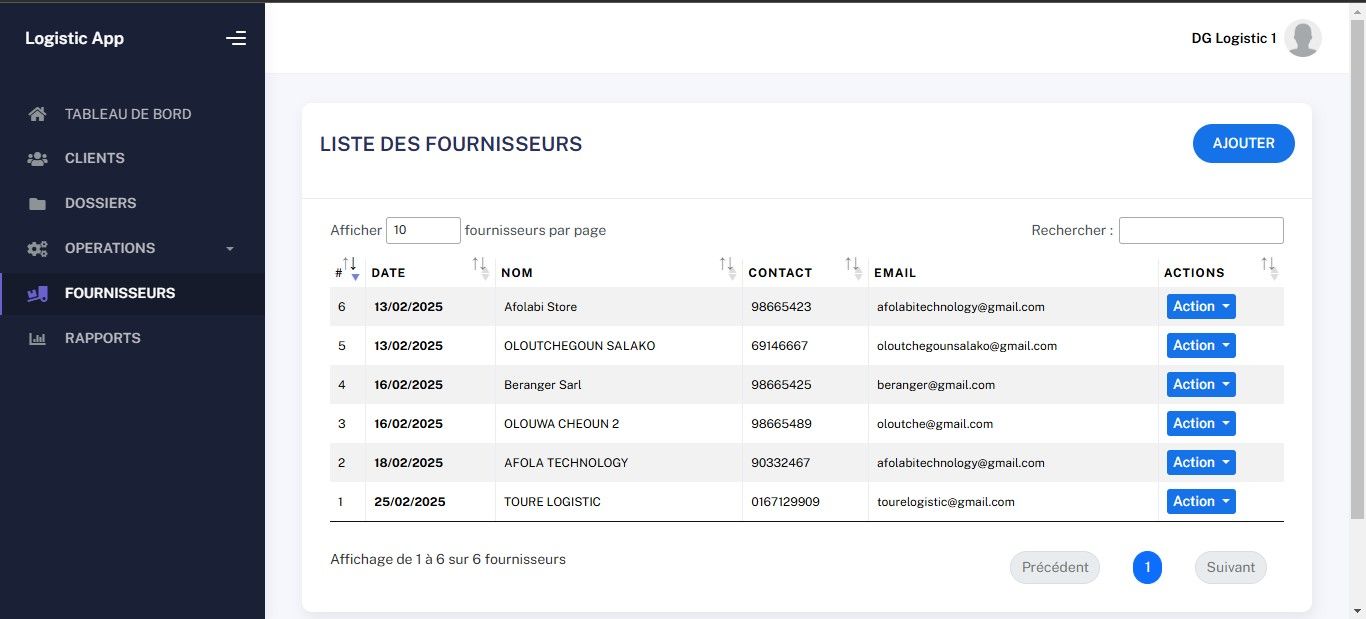The height and width of the screenshot is (619, 1366).
Task: Open the user avatar profile picture
Action: pos(1302,38)
